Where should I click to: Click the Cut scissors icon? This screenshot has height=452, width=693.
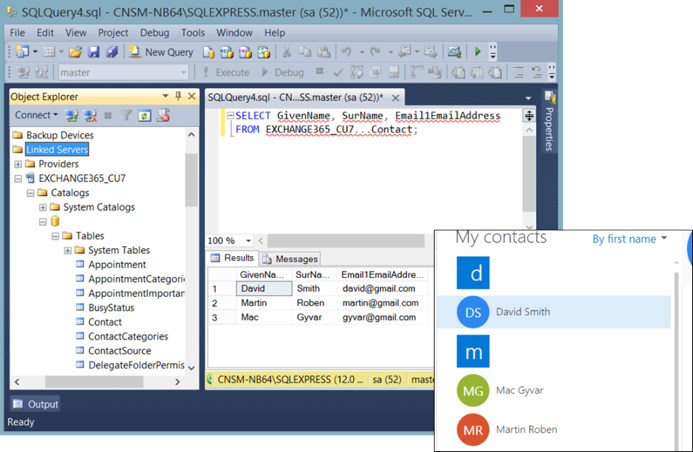(x=286, y=52)
